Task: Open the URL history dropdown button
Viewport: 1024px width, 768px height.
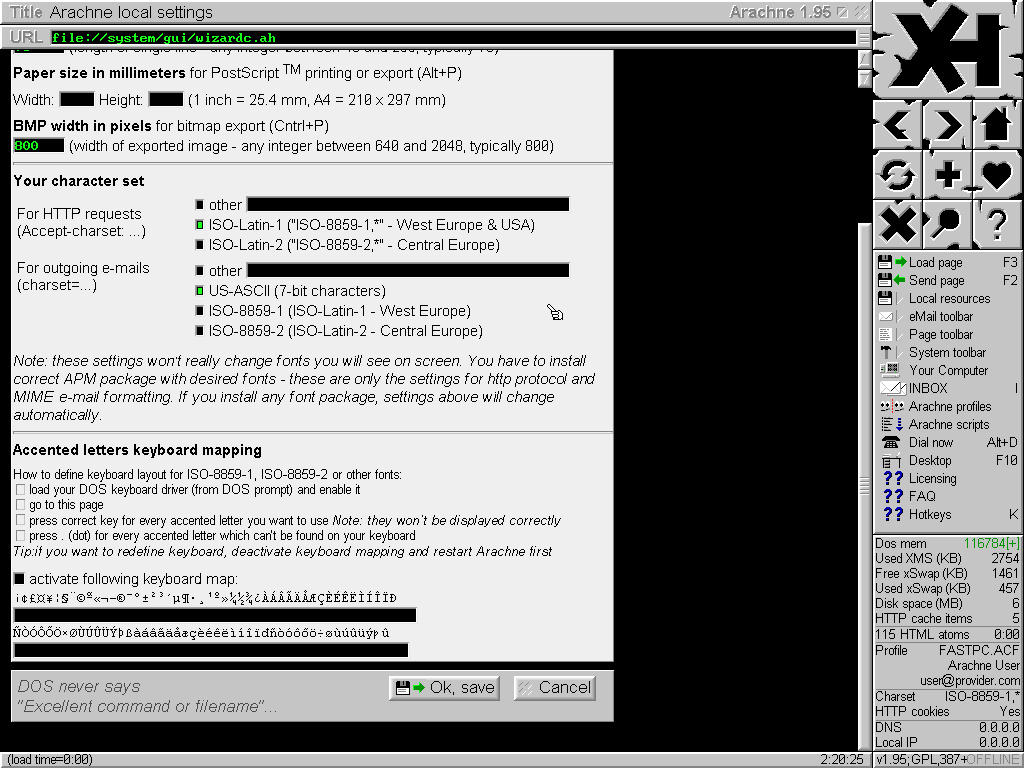Action: (864, 38)
